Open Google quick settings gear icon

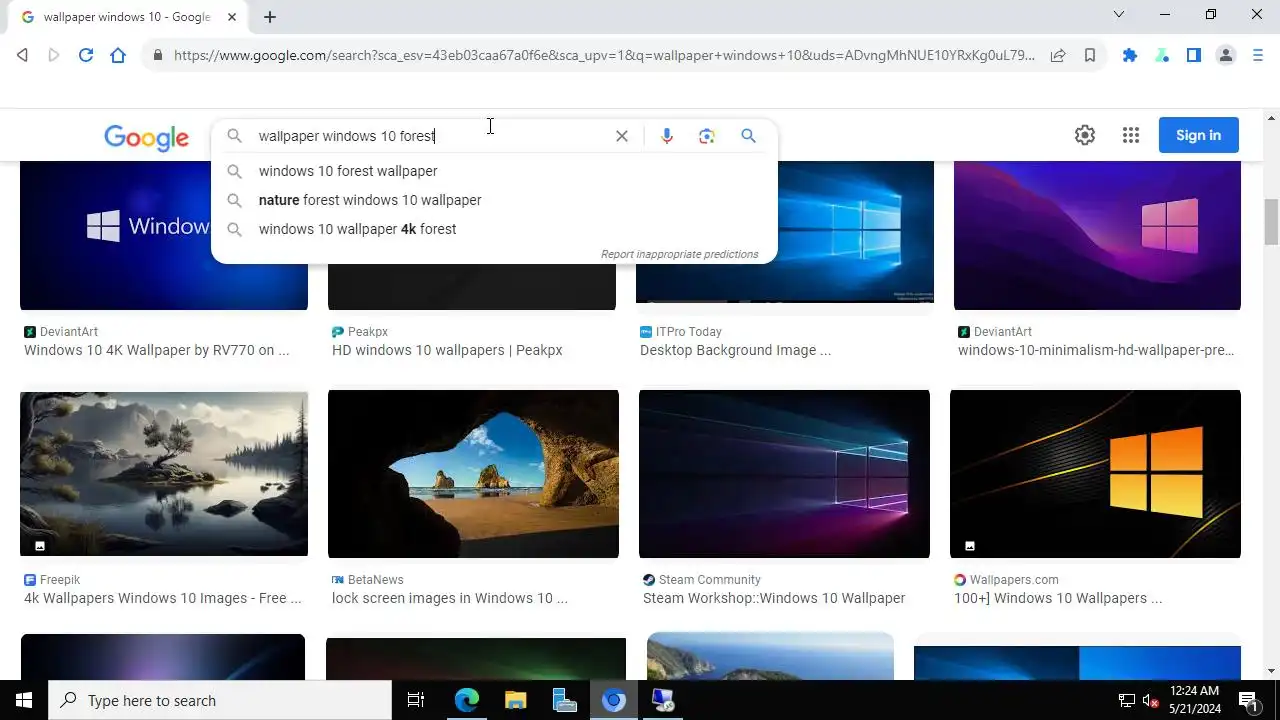click(x=1085, y=135)
